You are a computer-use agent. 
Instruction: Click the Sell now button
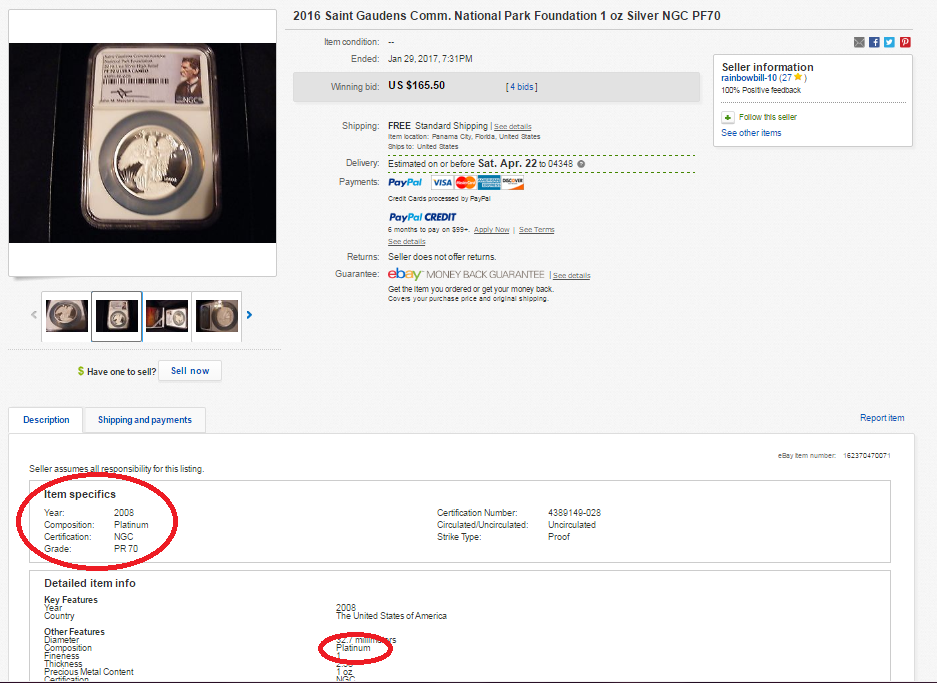point(190,370)
